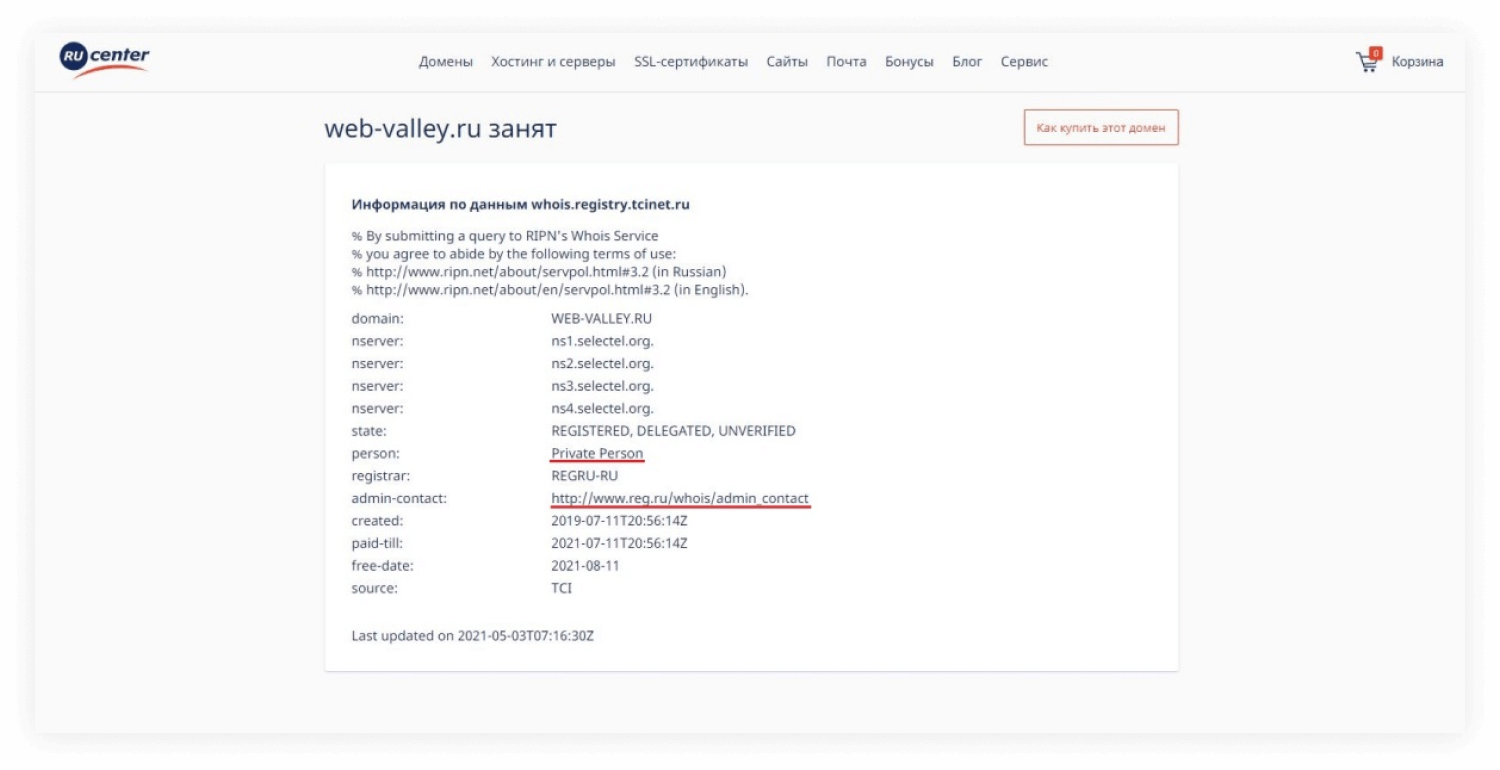Screen dimensions: 1500x770
Task: Open the Почта menu
Action: coord(846,62)
